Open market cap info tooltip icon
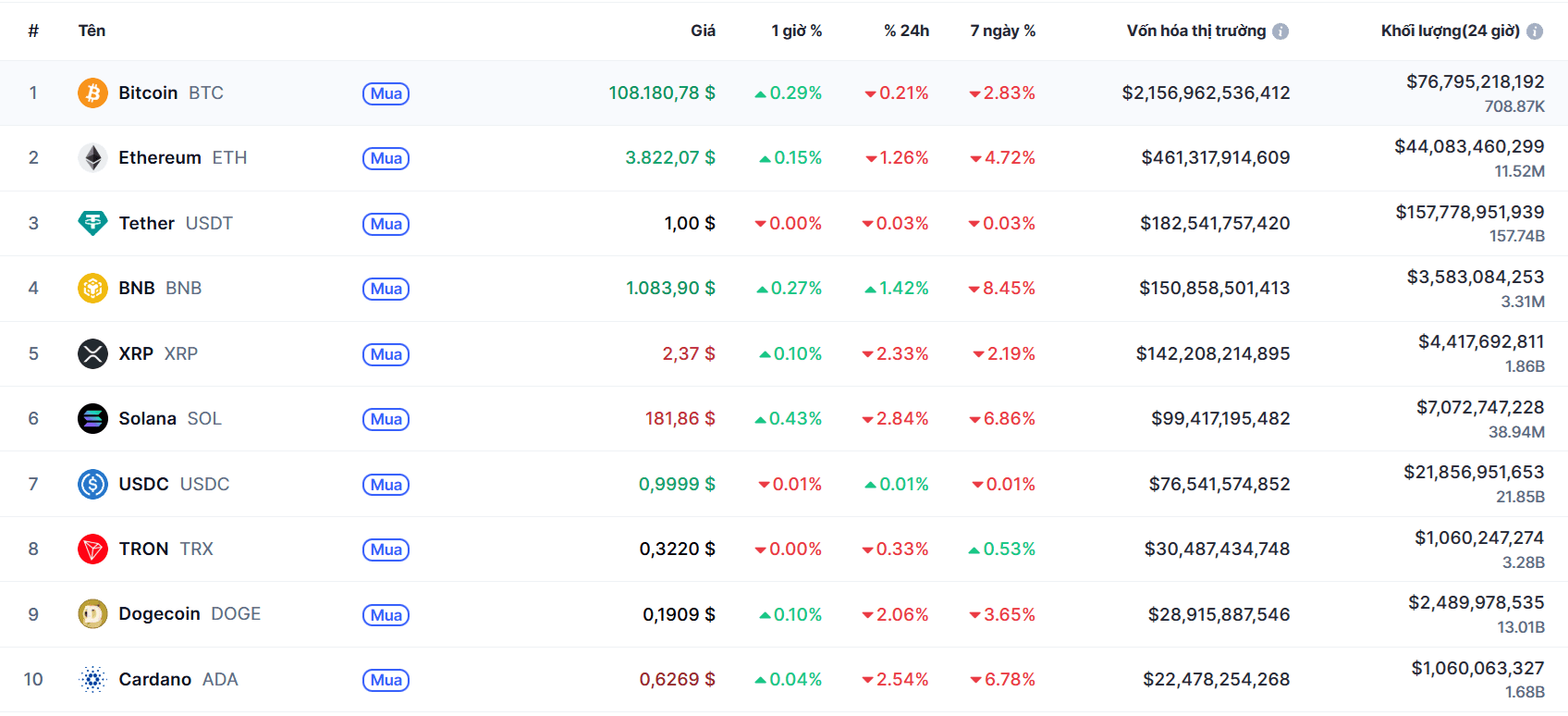Image resolution: width=1568 pixels, height=716 pixels. (x=1280, y=31)
